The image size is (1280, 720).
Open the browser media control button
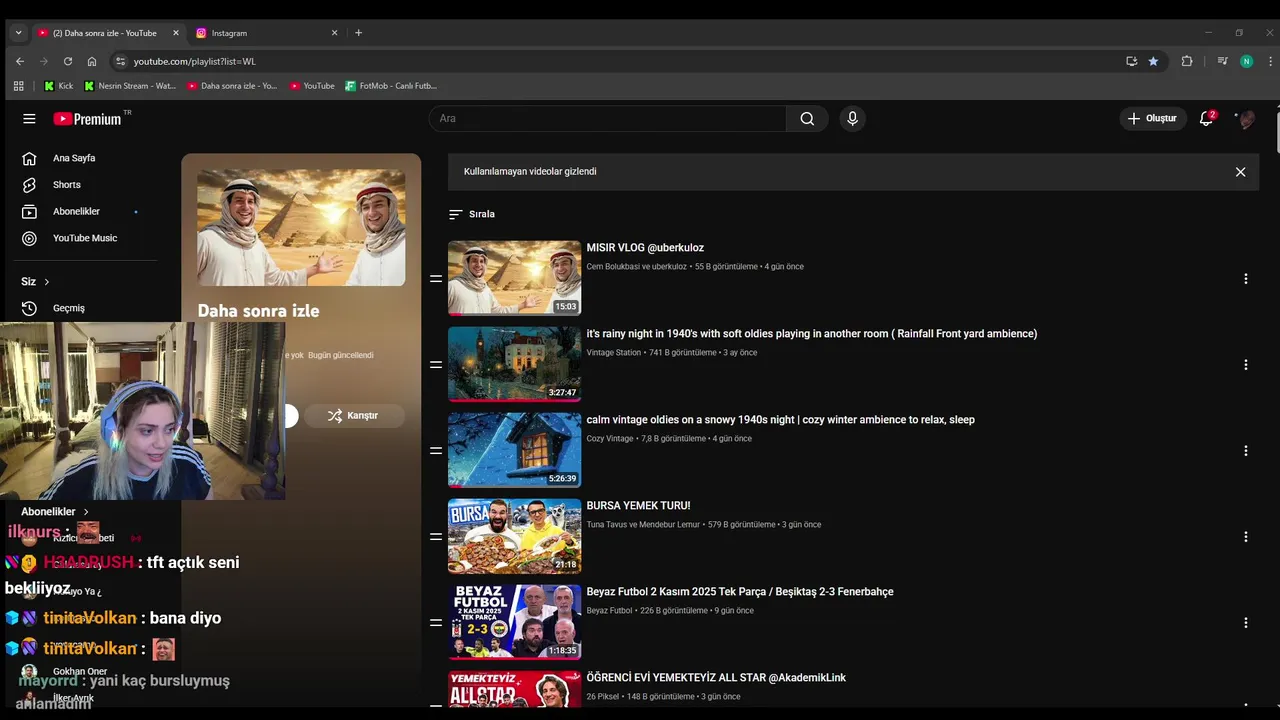tap(1222, 61)
